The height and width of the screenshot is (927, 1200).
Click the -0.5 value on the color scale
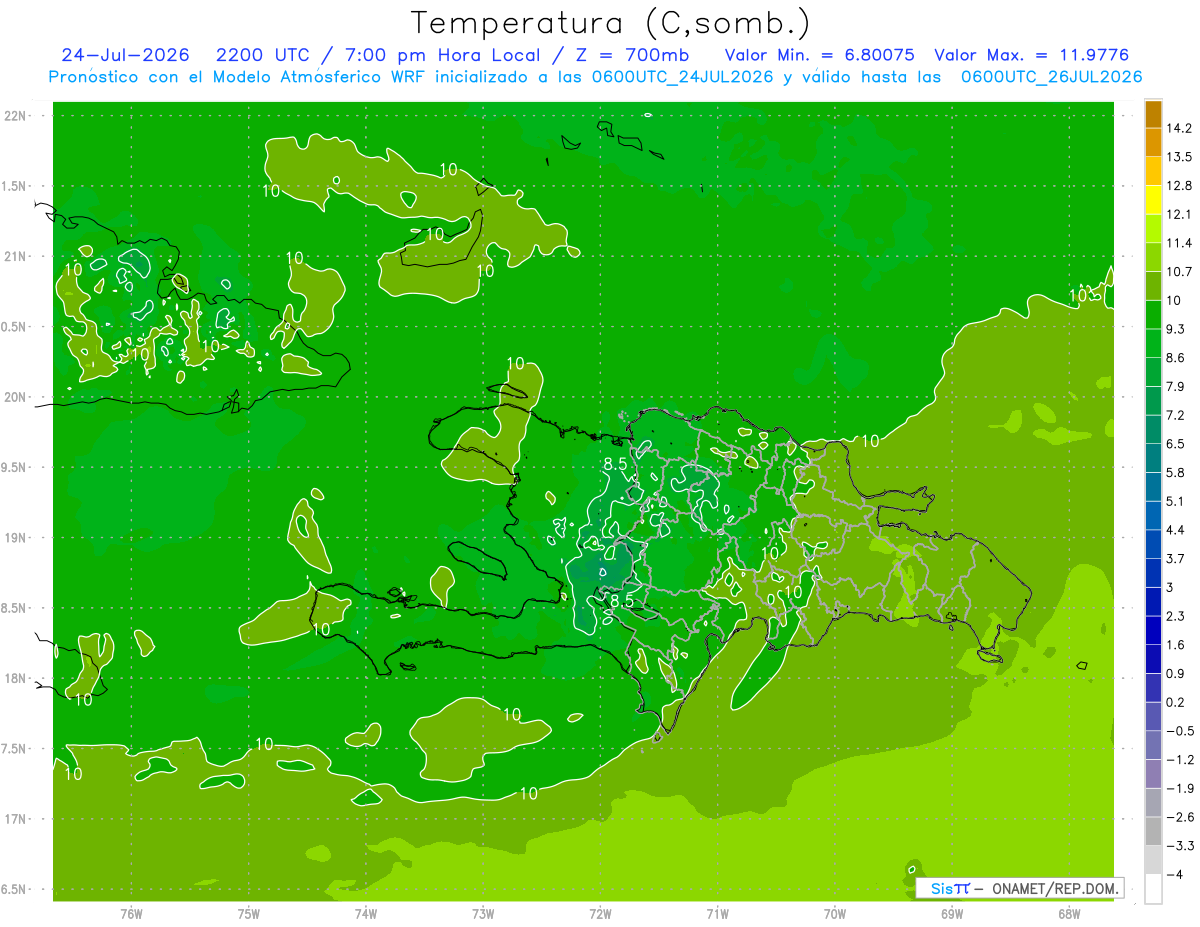[1180, 731]
